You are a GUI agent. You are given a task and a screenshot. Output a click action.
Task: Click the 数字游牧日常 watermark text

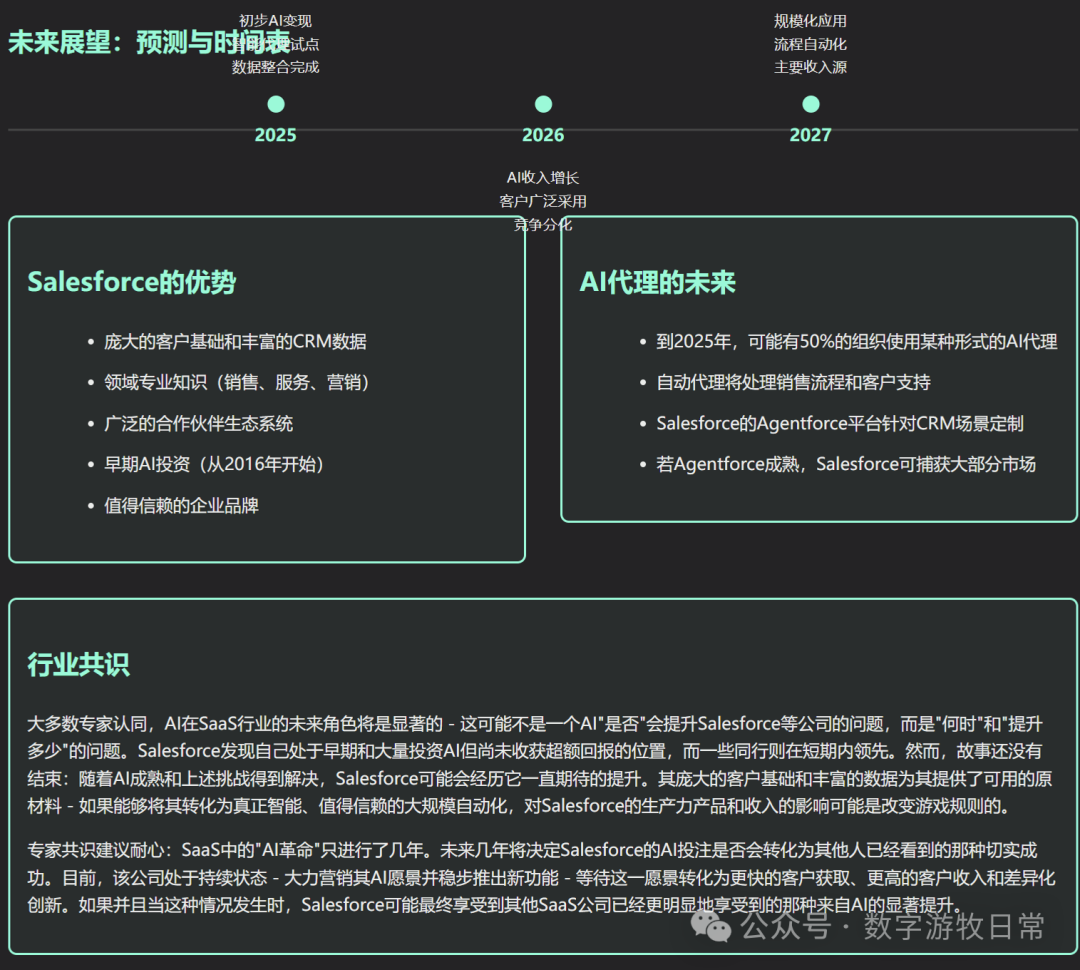pos(954,927)
